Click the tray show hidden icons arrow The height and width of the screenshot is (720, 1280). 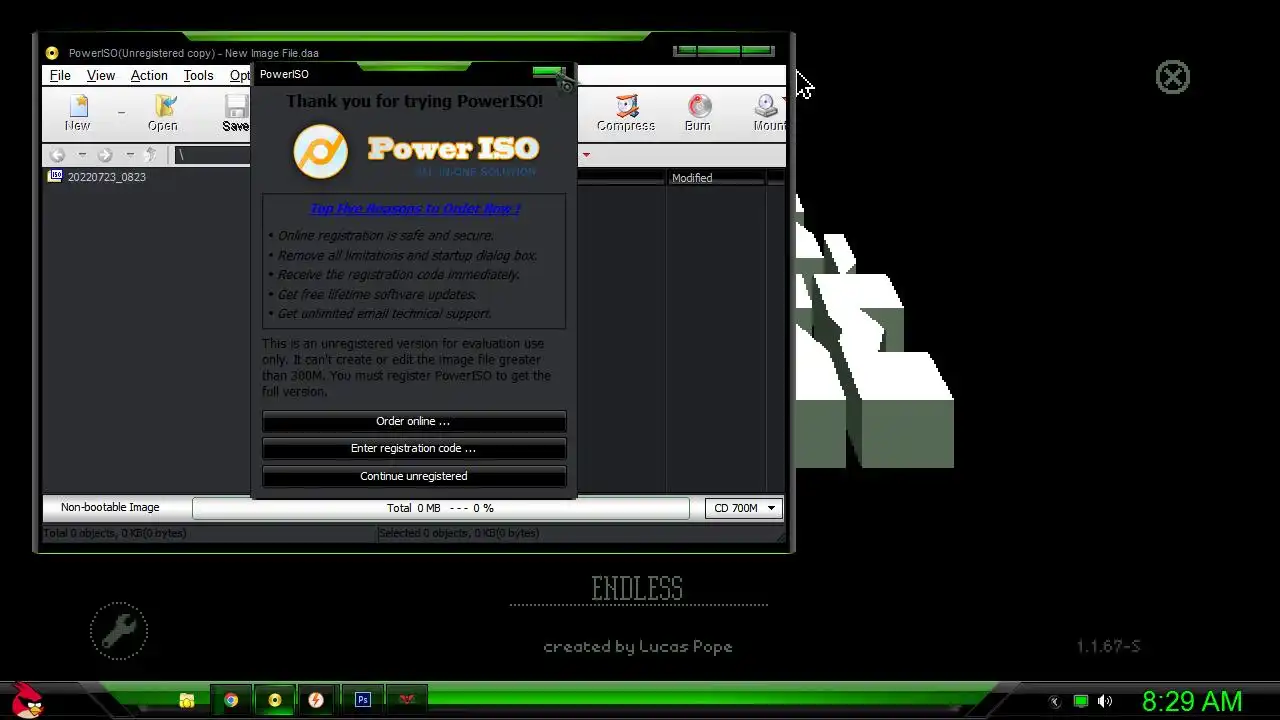point(1054,702)
